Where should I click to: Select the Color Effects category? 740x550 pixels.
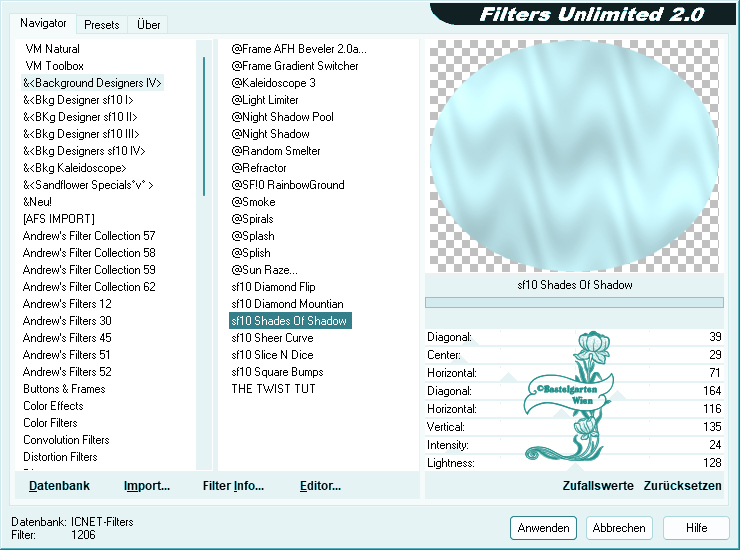tap(53, 406)
